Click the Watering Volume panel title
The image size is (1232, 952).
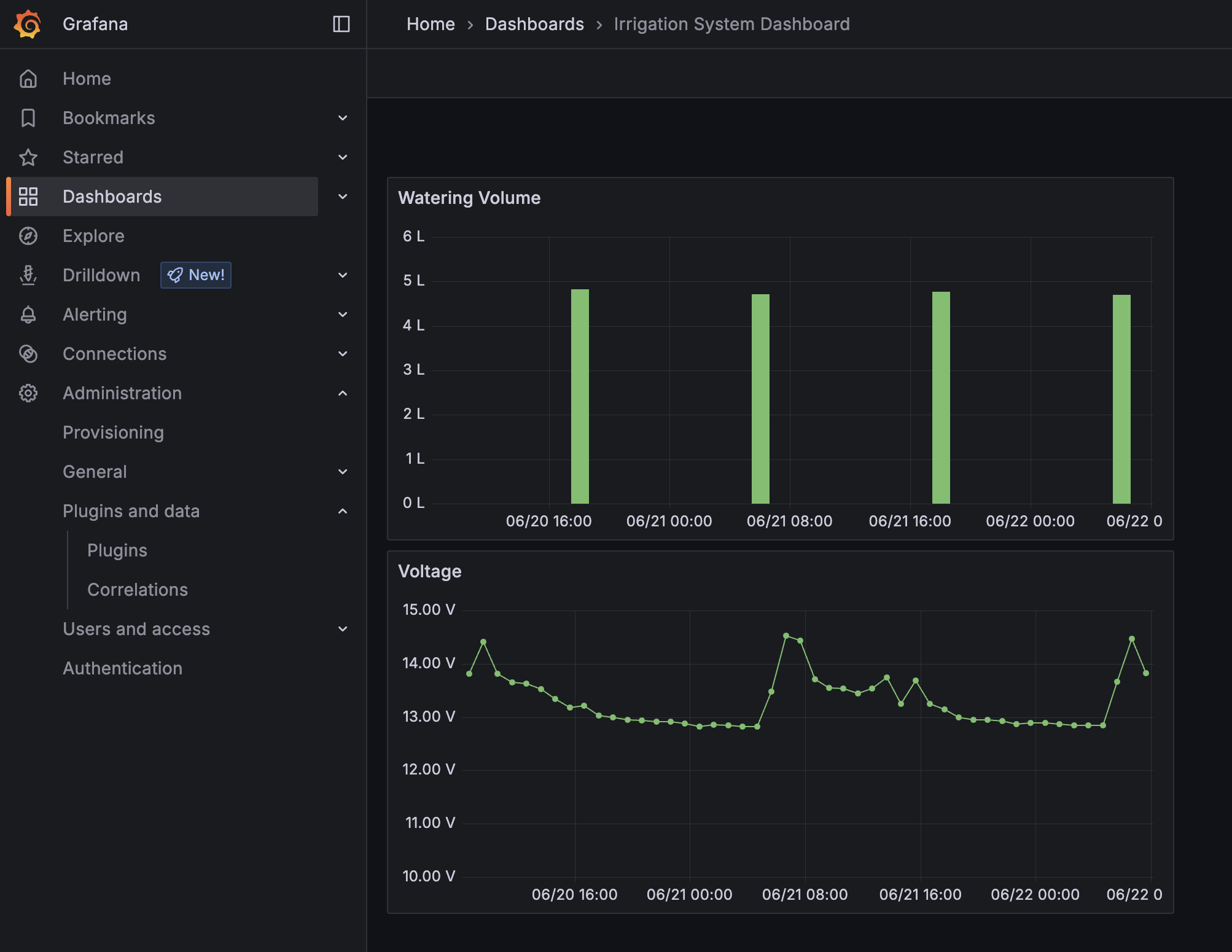click(x=469, y=198)
